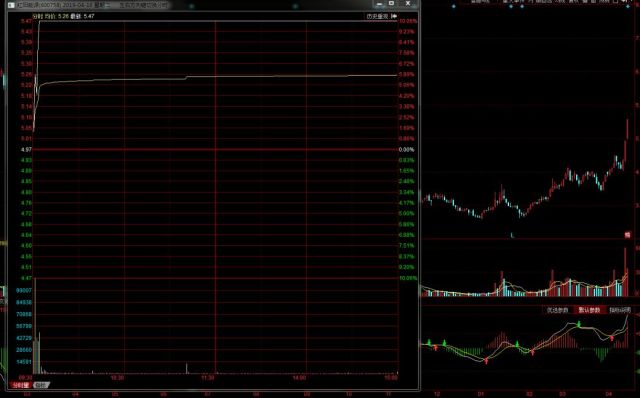Click the 默认参数 button

(589, 310)
